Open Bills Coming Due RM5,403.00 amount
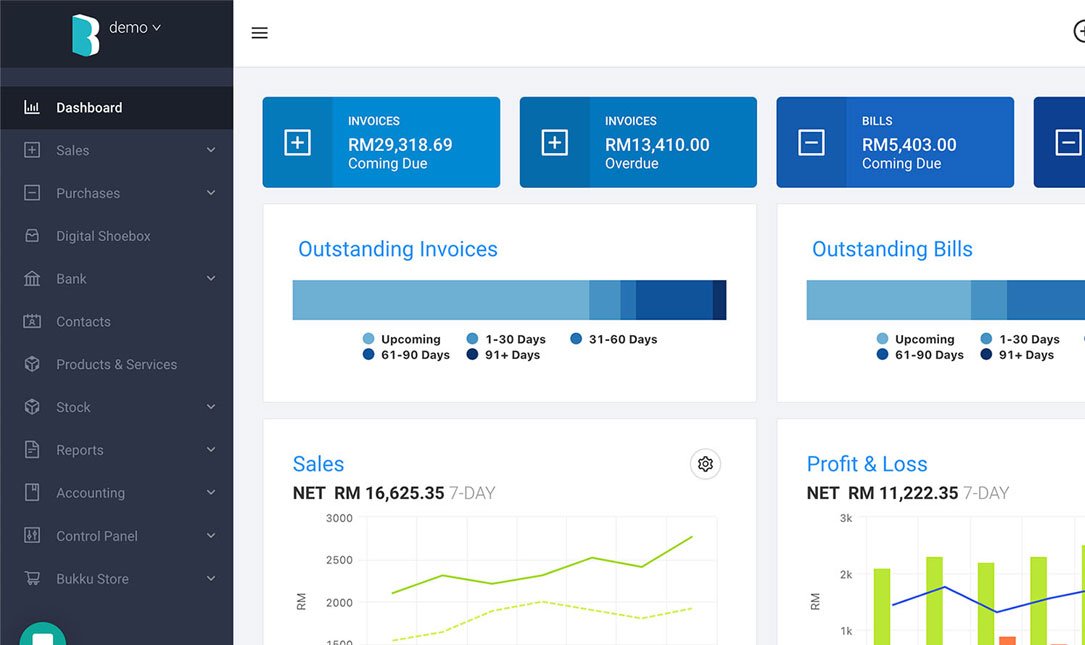 click(909, 145)
